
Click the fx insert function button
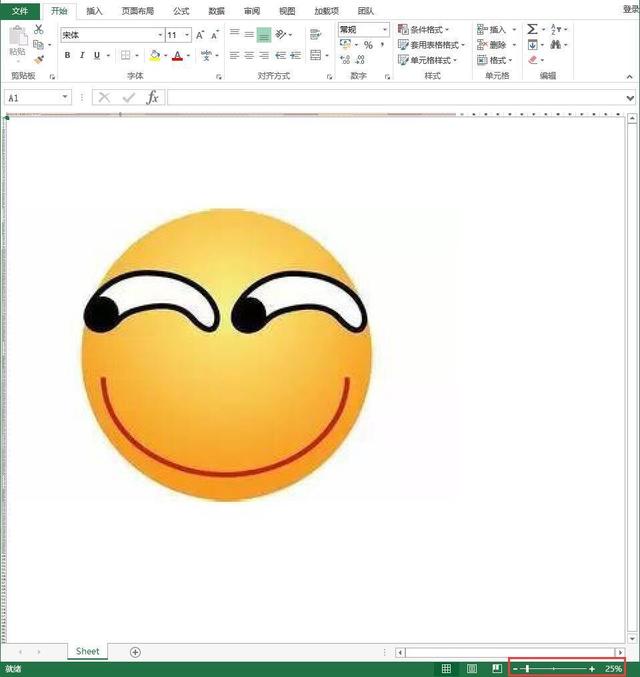click(x=152, y=98)
